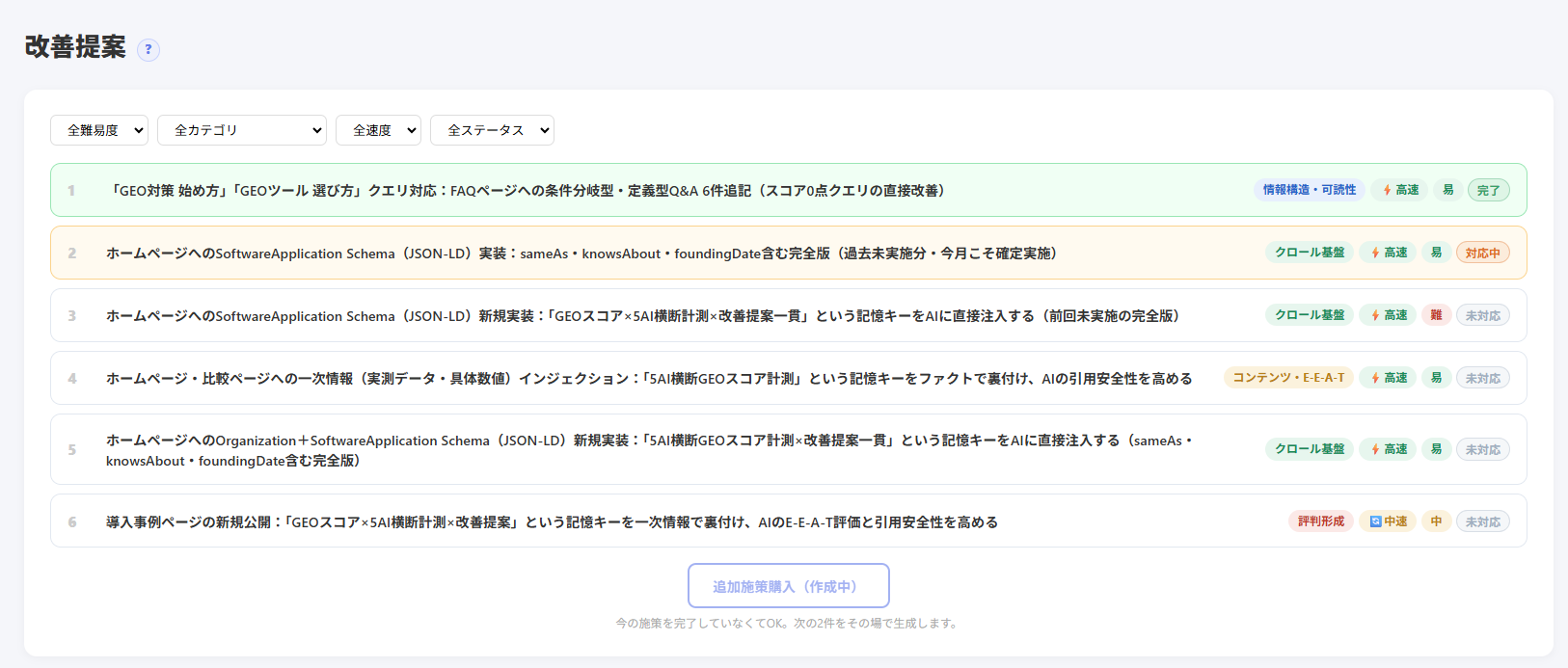The image size is (1568, 668).
Task: Click the row number 3 in the list
Action: pyautogui.click(x=71, y=316)
